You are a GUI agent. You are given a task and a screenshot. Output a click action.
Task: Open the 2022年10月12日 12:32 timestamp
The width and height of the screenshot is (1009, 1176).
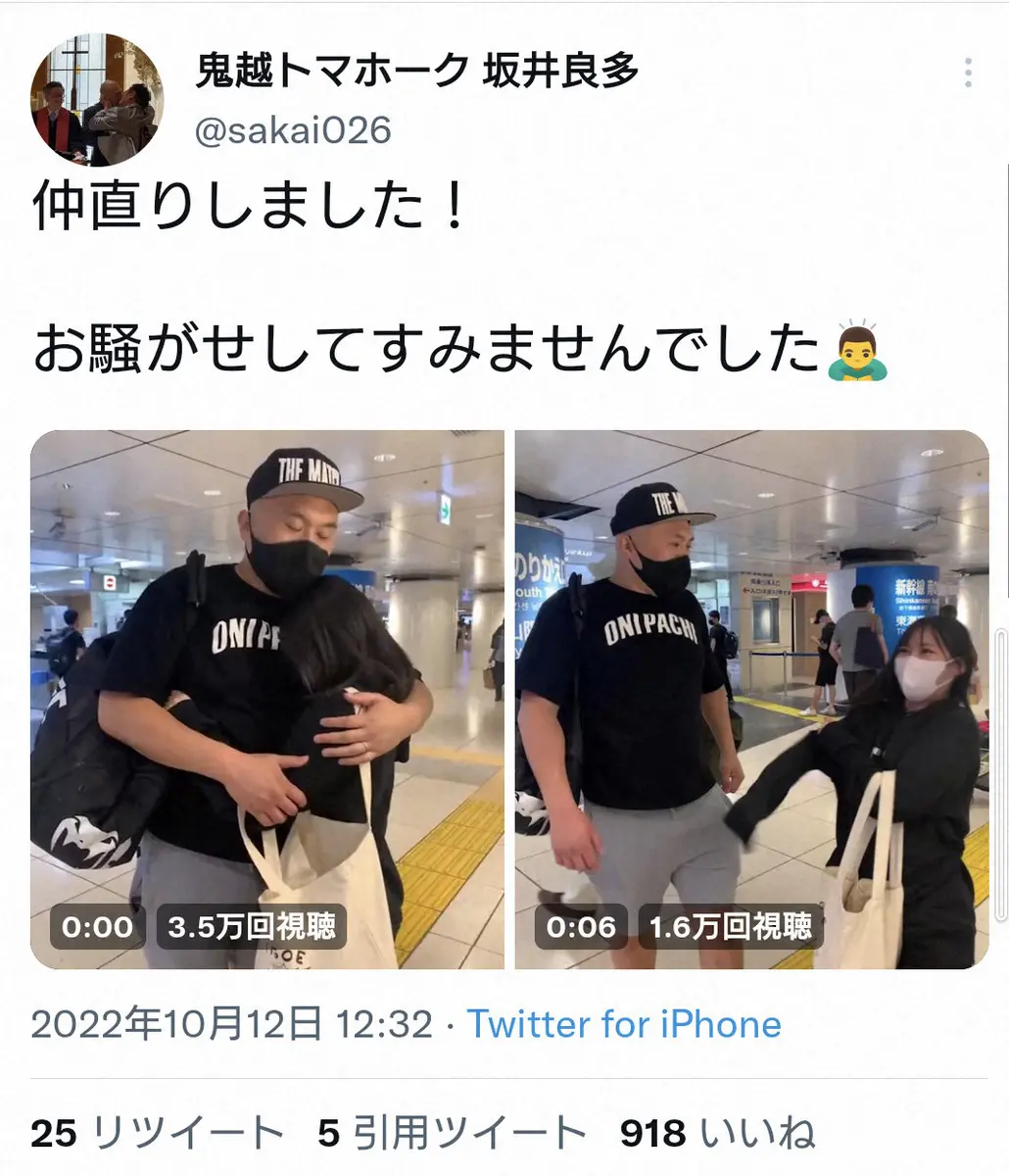231,1025
